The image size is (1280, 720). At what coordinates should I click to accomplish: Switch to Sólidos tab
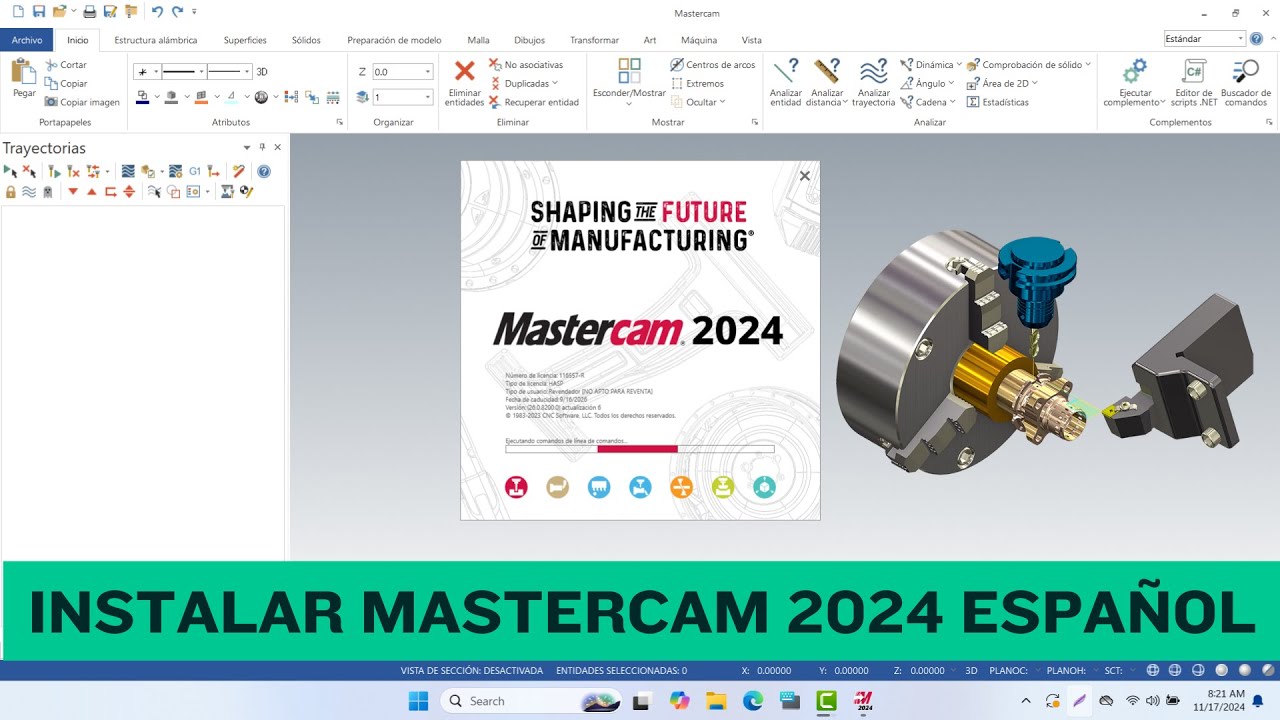point(306,40)
